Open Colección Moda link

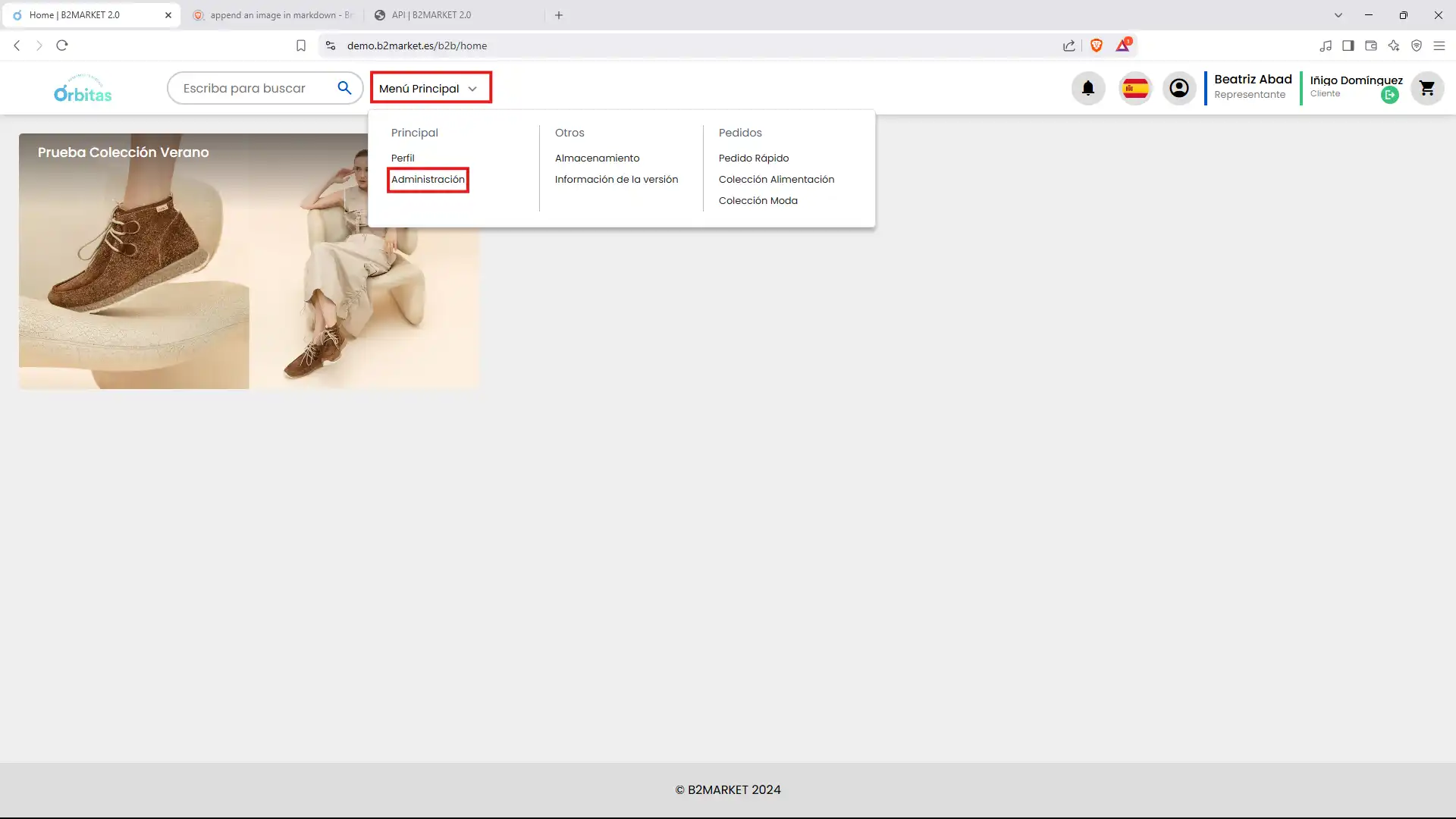758,201
